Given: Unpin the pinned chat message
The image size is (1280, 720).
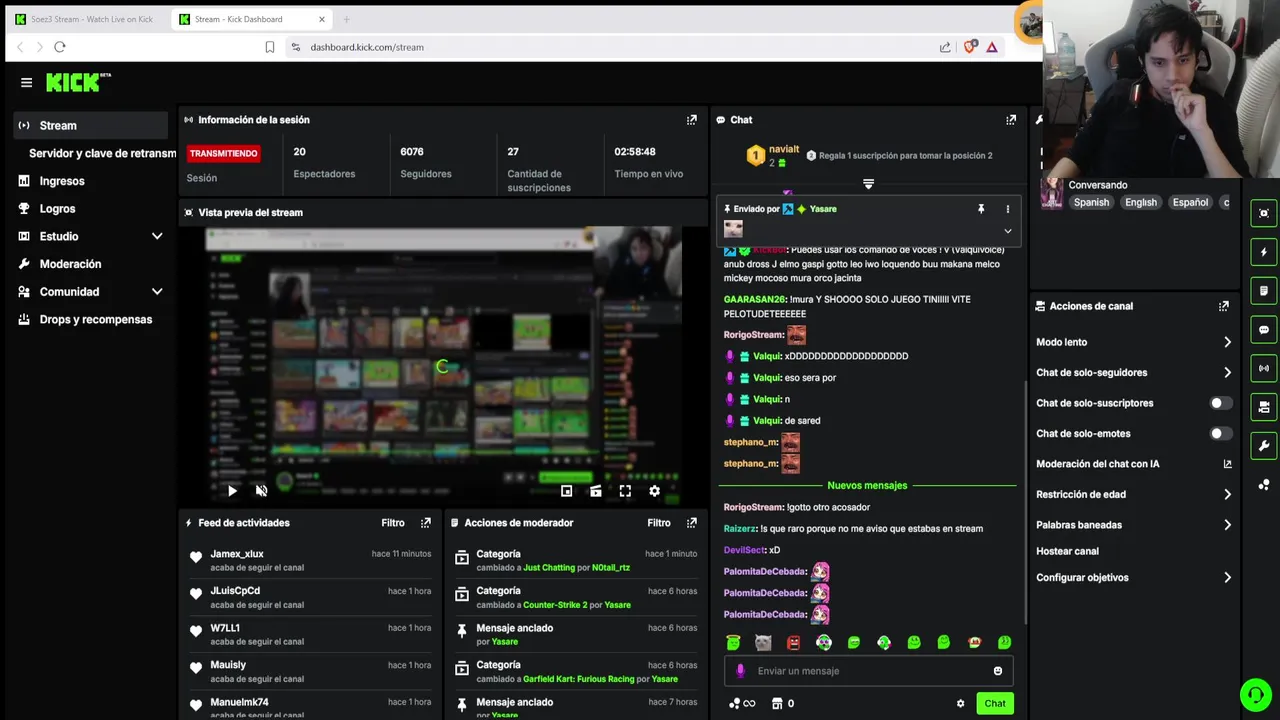Looking at the screenshot, I should [981, 209].
